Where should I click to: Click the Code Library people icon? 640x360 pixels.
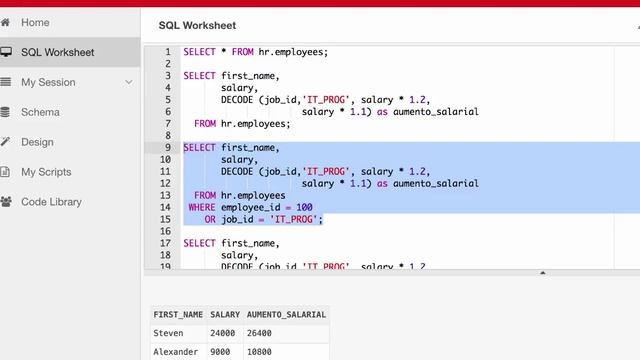click(6, 202)
